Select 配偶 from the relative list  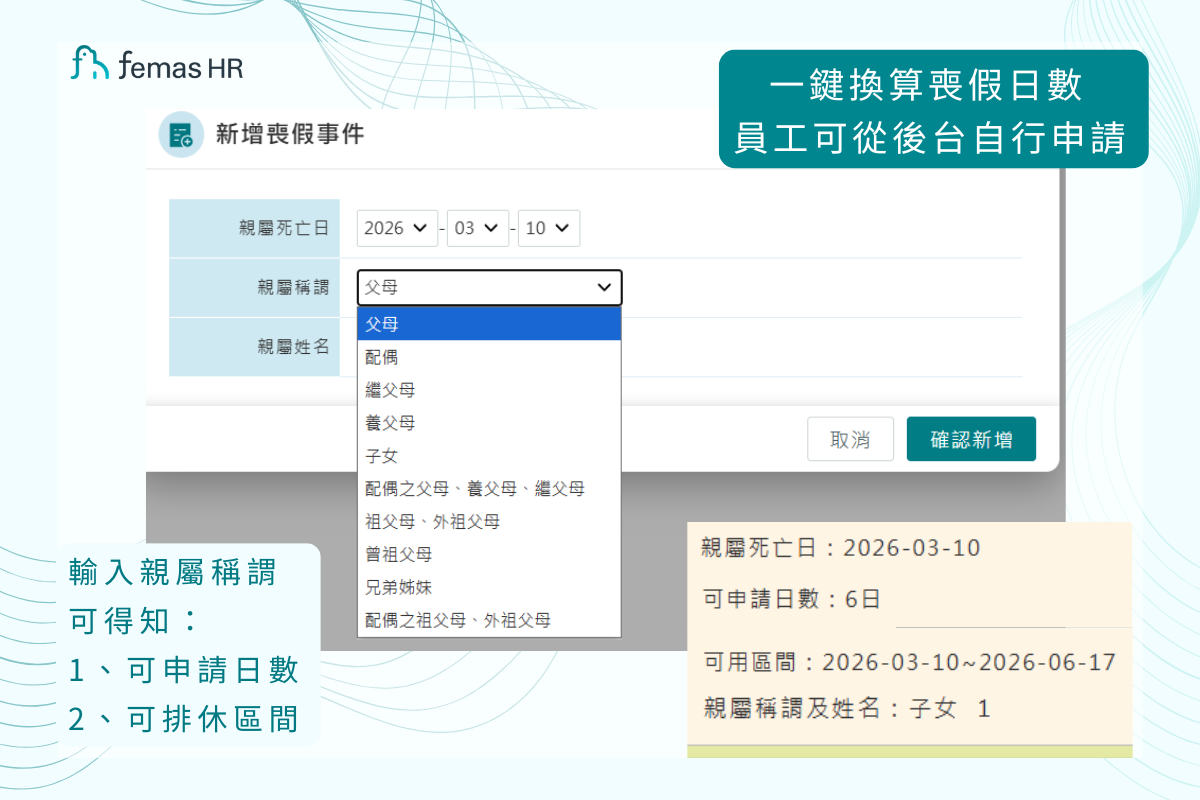489,357
